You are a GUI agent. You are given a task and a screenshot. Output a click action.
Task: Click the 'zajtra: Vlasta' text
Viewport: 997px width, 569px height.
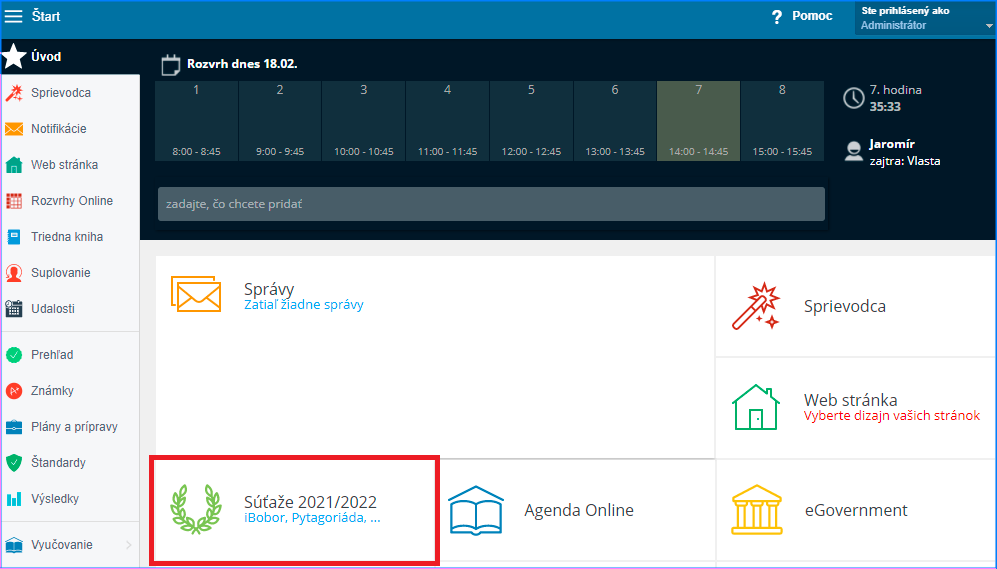(905, 161)
